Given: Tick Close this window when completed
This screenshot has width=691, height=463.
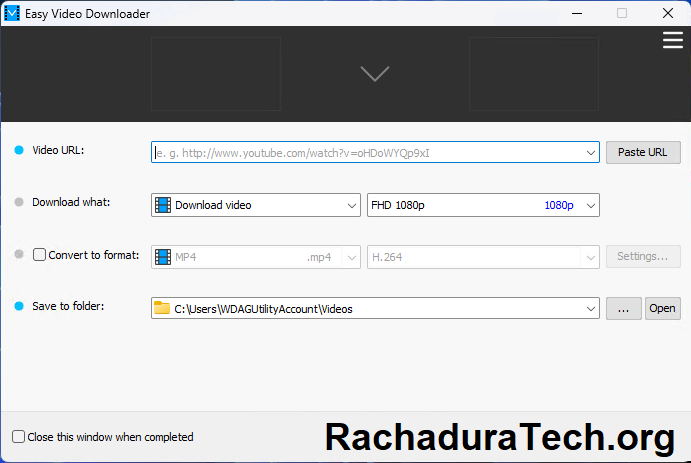Looking at the screenshot, I should 19,437.
